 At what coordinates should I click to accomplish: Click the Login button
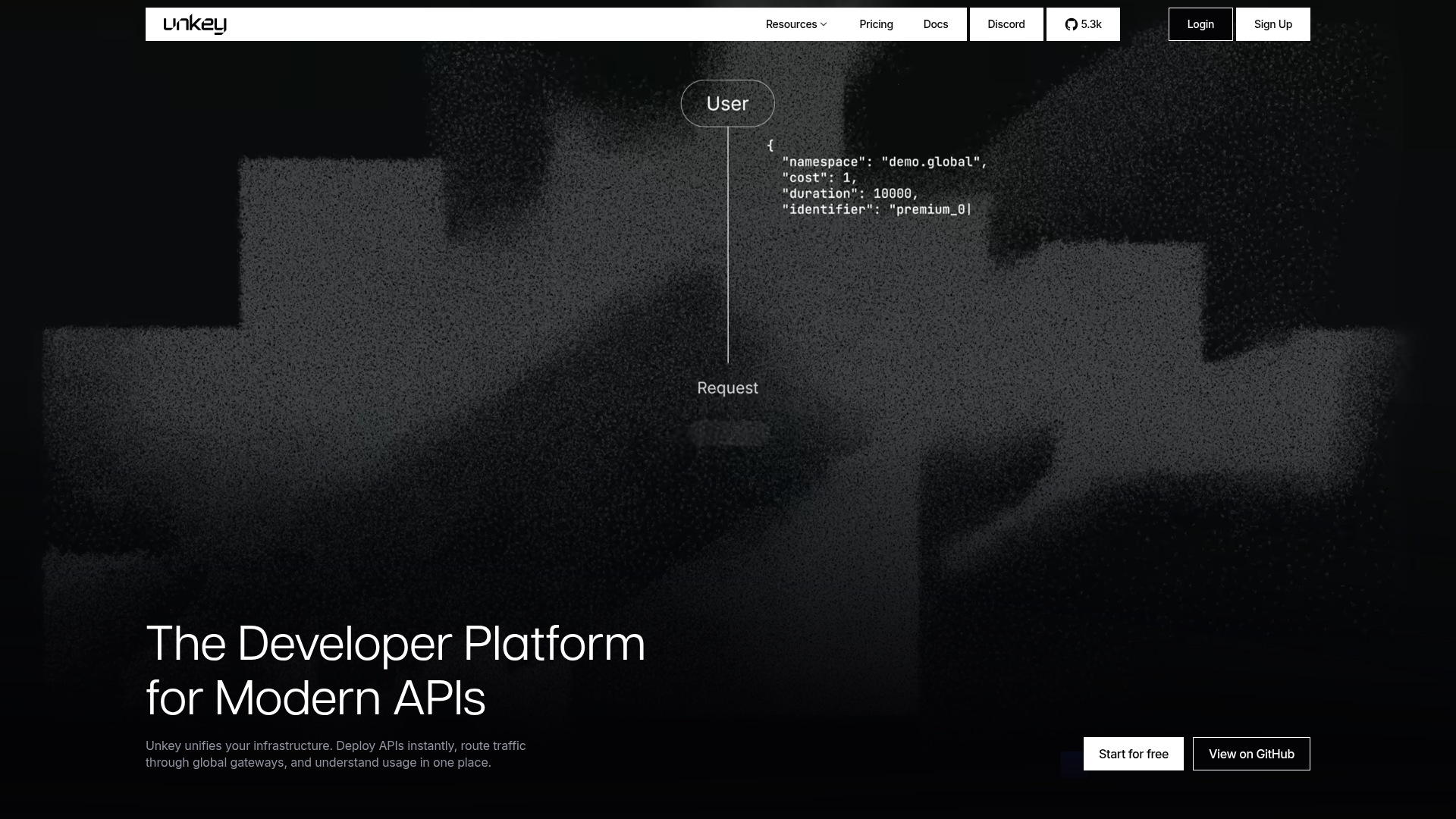1200,24
